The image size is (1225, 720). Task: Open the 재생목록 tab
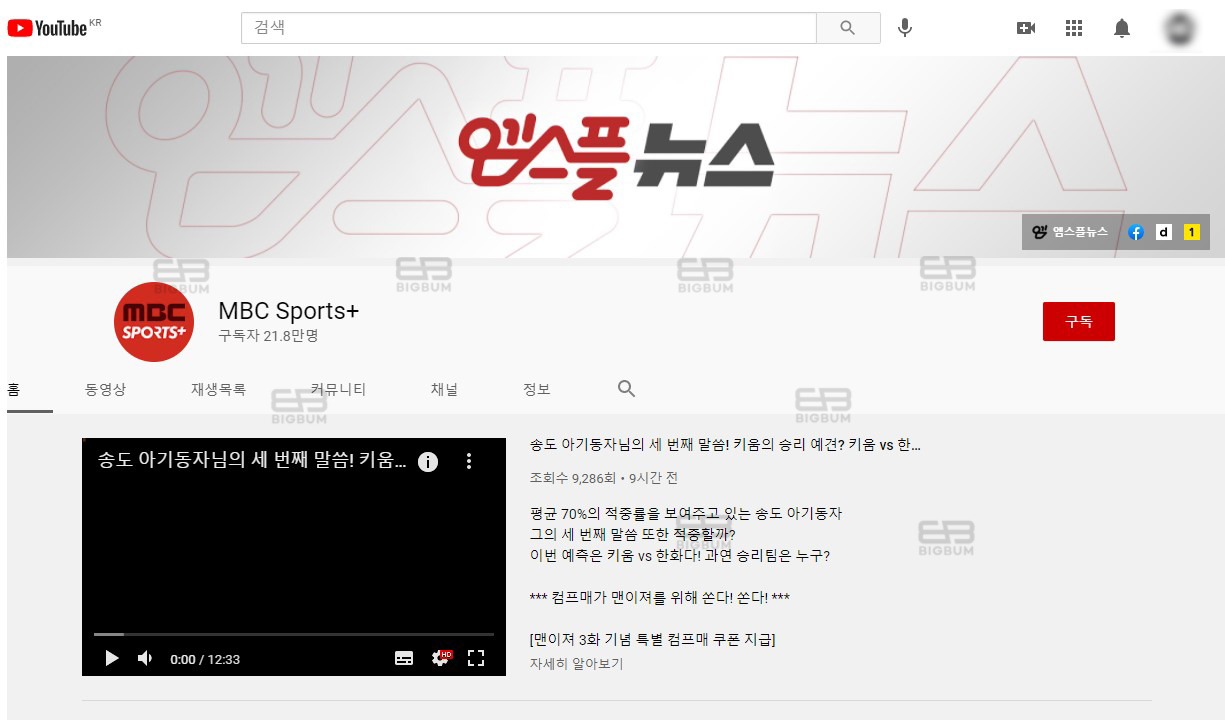218,389
